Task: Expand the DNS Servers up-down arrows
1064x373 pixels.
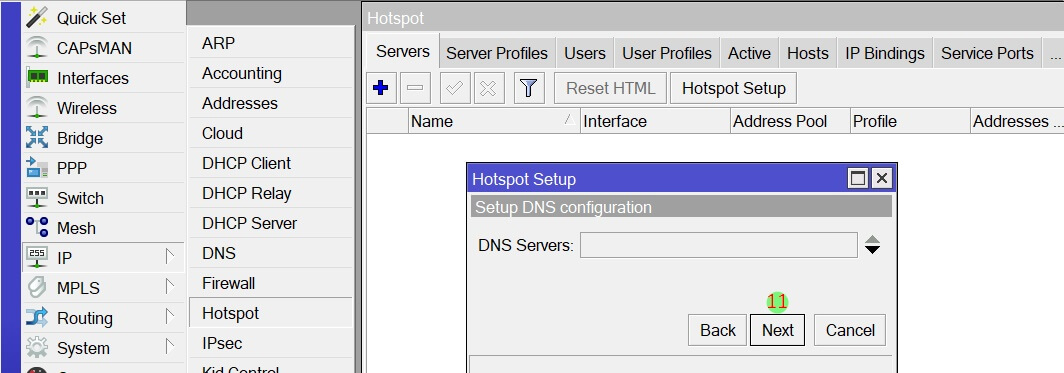Action: coord(873,245)
